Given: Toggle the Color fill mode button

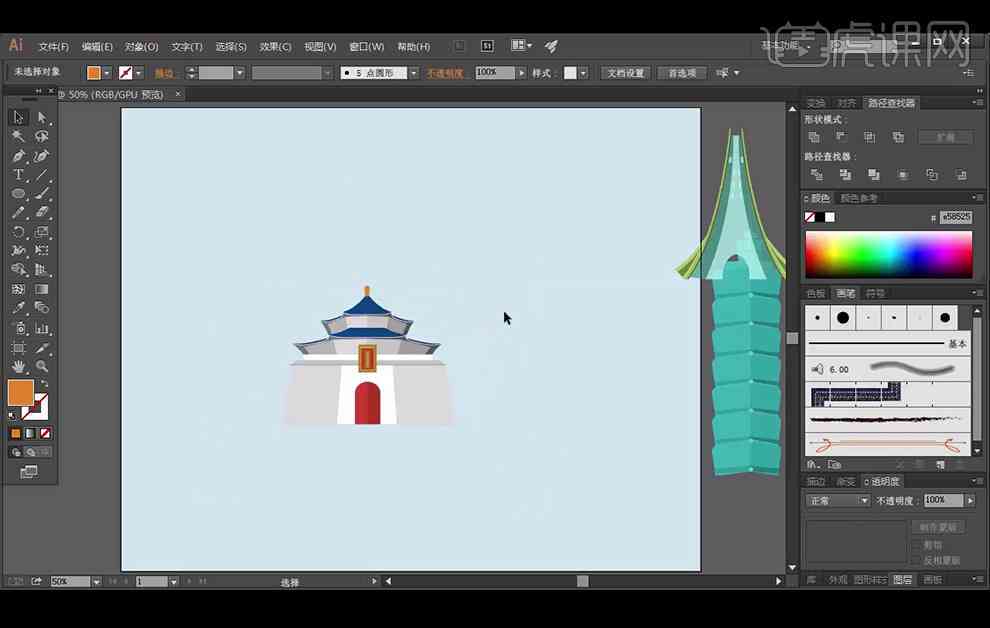Looking at the screenshot, I should (16, 434).
